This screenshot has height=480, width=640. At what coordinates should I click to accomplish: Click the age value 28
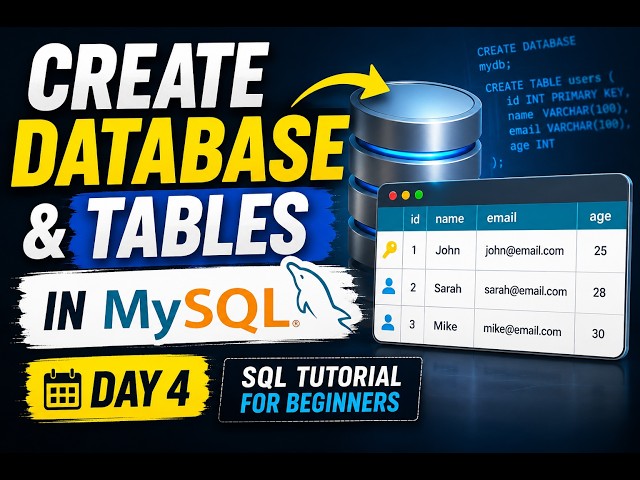click(x=599, y=292)
